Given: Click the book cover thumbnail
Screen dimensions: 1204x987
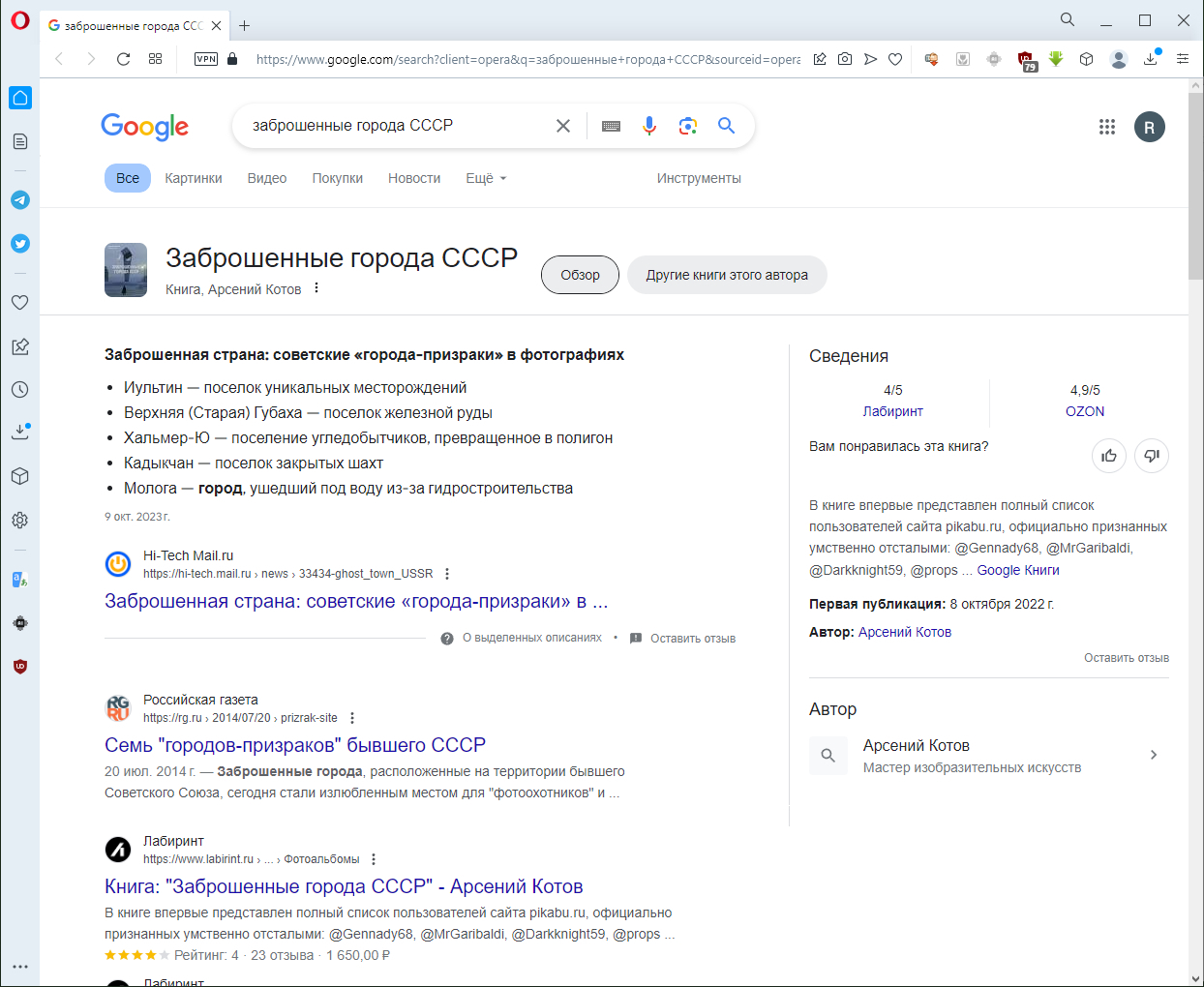Looking at the screenshot, I should point(126,270).
